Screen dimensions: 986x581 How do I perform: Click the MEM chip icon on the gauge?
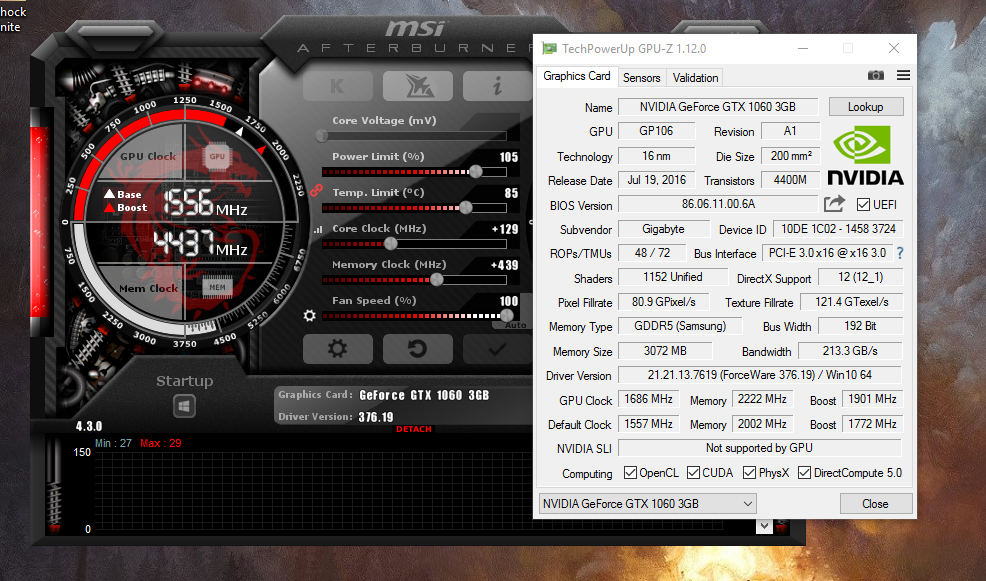[x=217, y=287]
